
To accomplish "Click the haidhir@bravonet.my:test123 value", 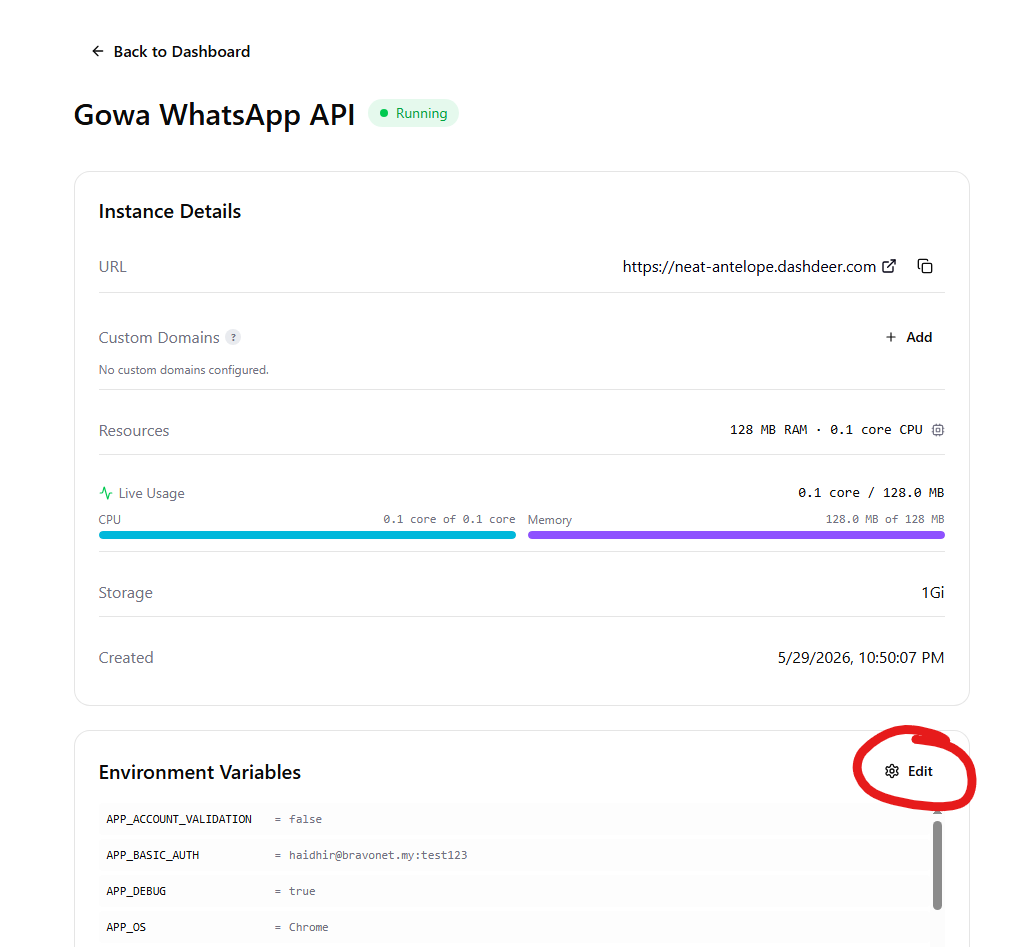I will pos(378,855).
